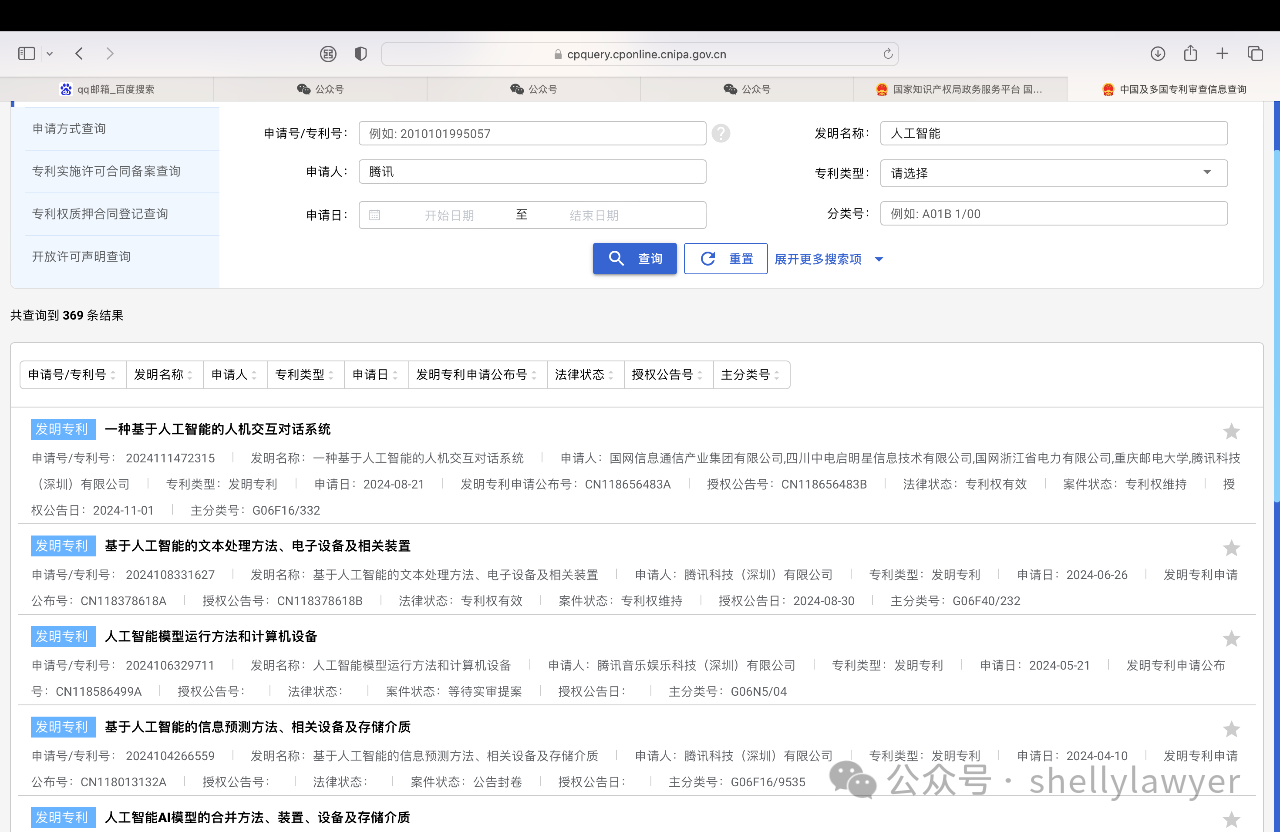Image resolution: width=1280 pixels, height=832 pixels.
Task: Show tab overview icon
Action: click(1255, 53)
